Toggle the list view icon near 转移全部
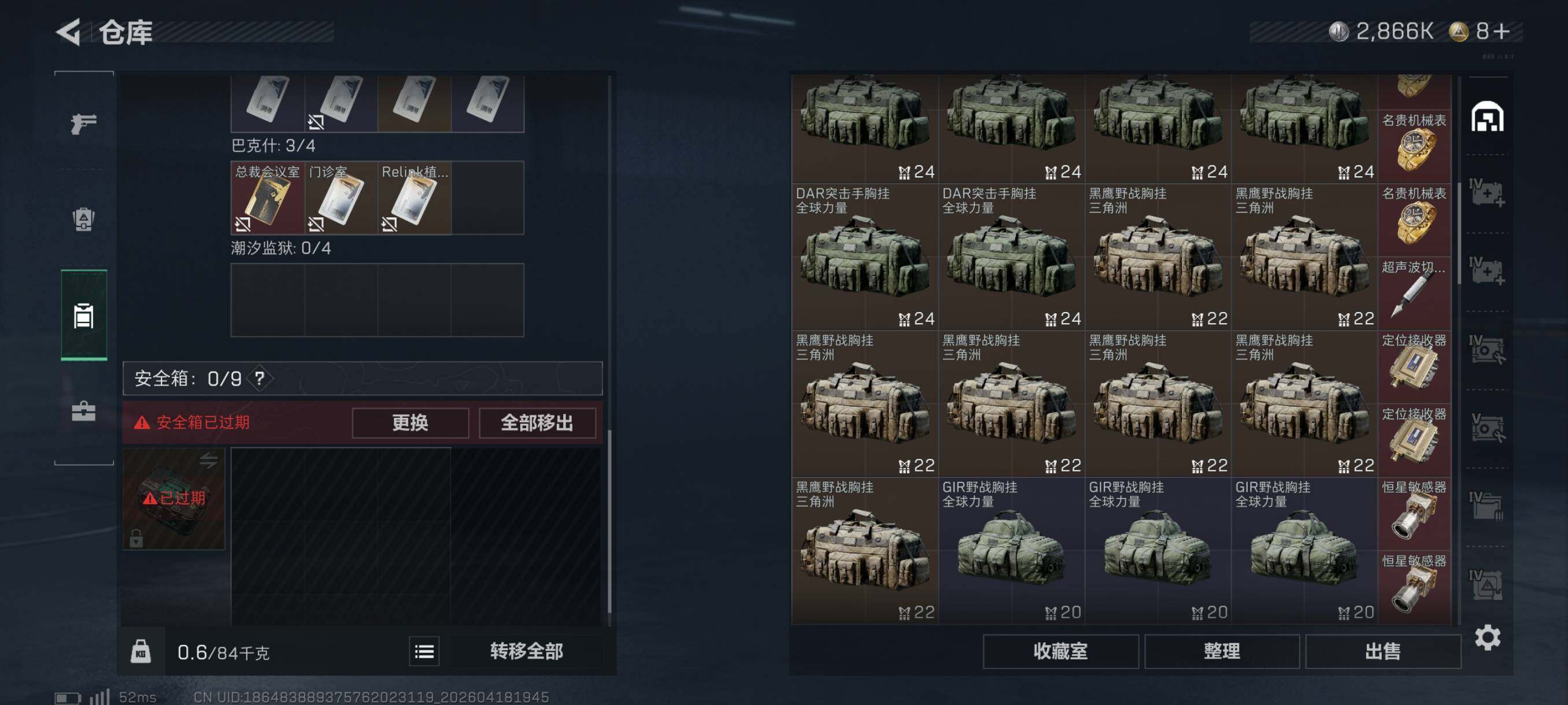This screenshot has width=1568, height=705. [424, 651]
